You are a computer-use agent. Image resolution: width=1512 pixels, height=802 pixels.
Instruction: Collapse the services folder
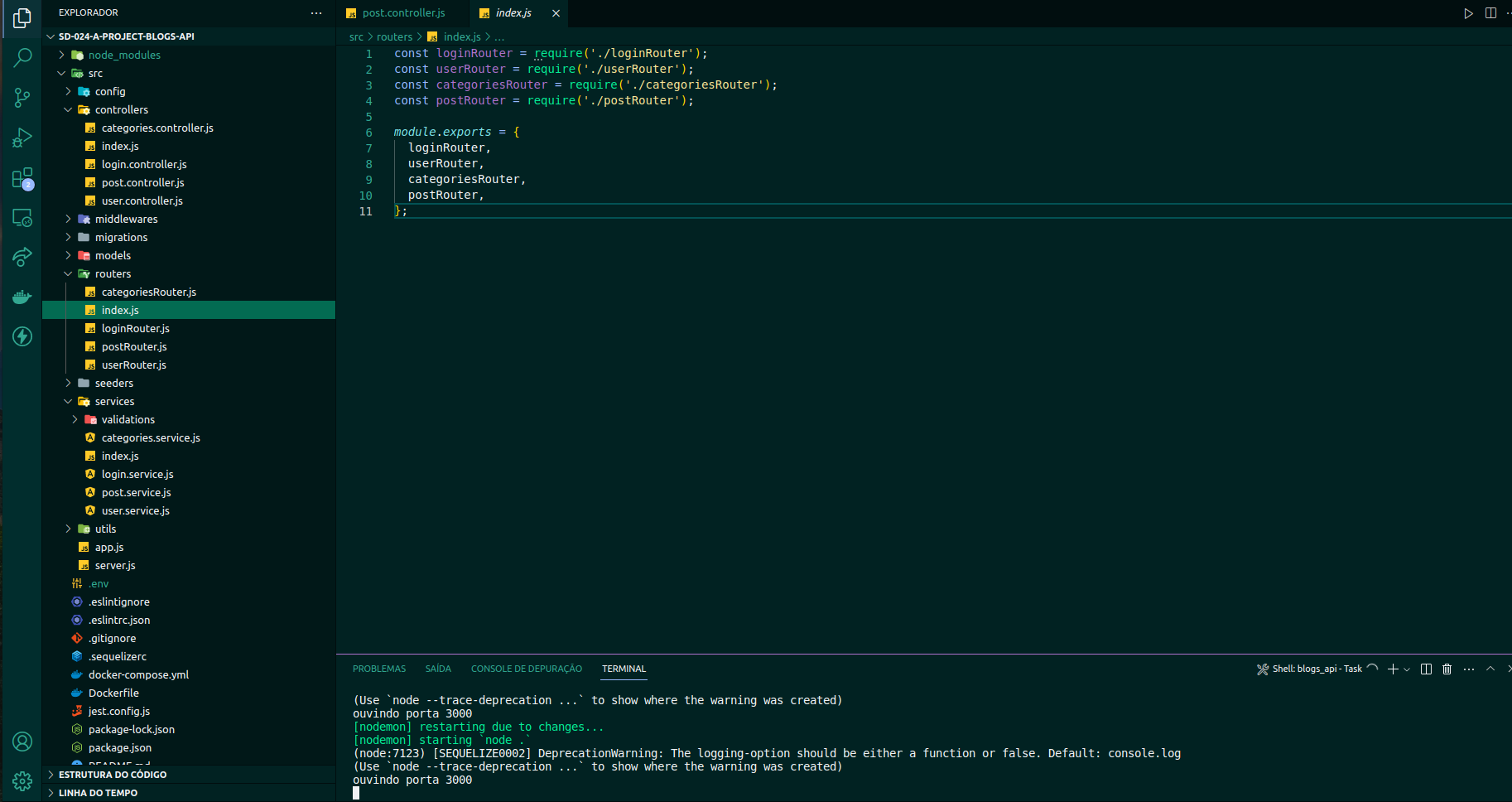189,401
